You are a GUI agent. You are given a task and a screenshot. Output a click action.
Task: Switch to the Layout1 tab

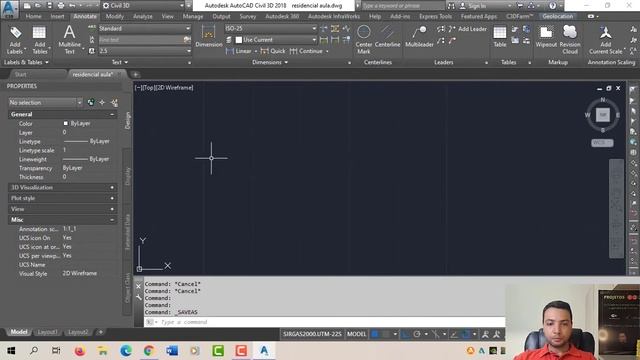[x=47, y=332]
